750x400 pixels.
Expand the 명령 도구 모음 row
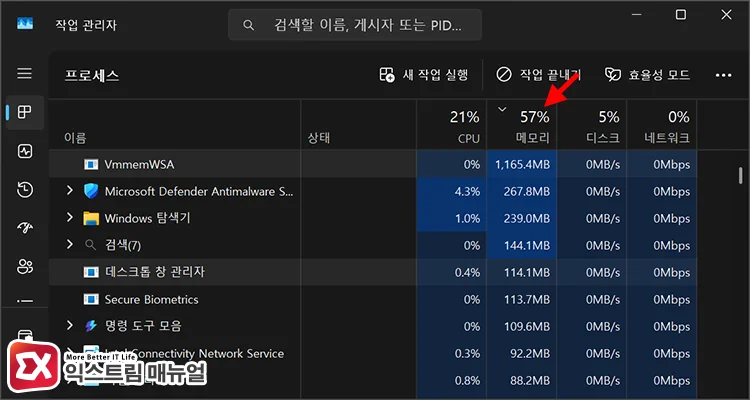[x=70, y=325]
